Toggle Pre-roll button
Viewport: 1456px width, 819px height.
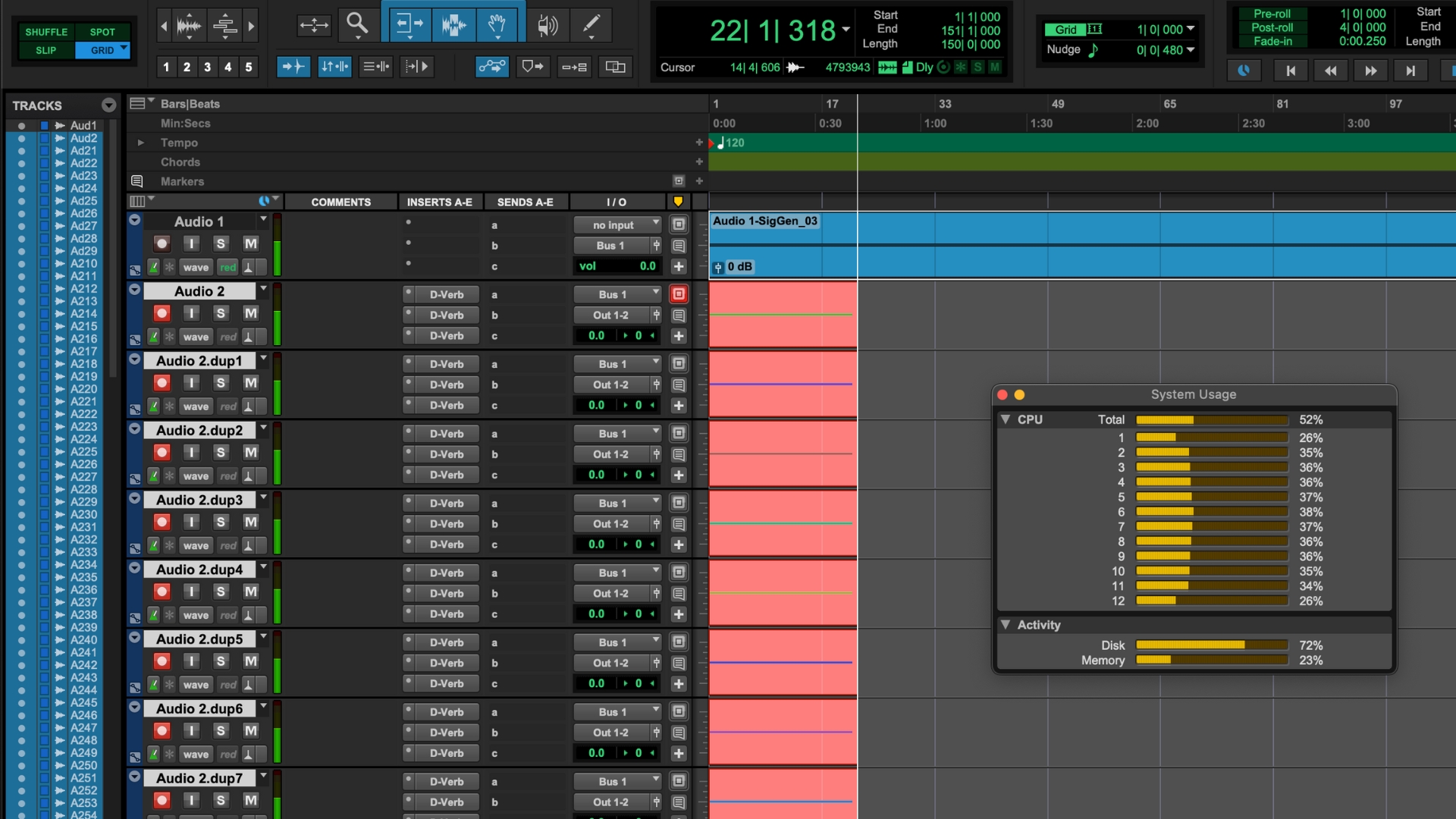pos(1272,14)
